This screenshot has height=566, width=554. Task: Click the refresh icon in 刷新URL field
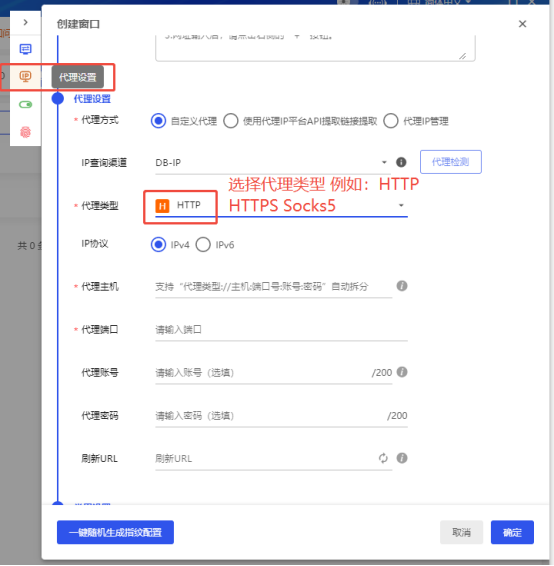point(383,458)
